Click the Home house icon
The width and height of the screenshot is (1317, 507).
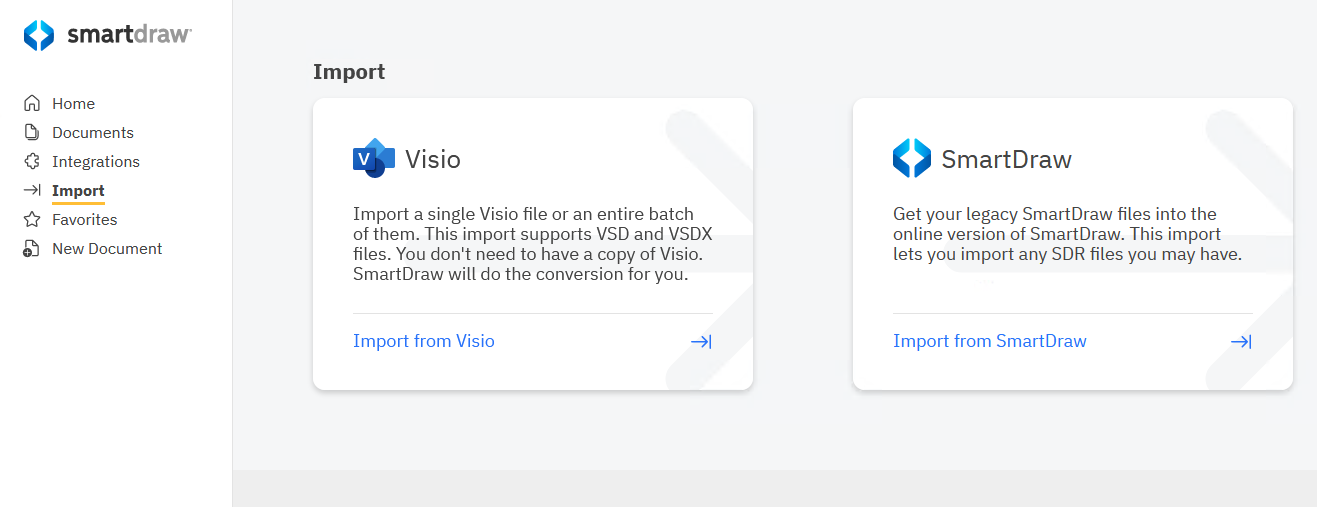coord(32,104)
